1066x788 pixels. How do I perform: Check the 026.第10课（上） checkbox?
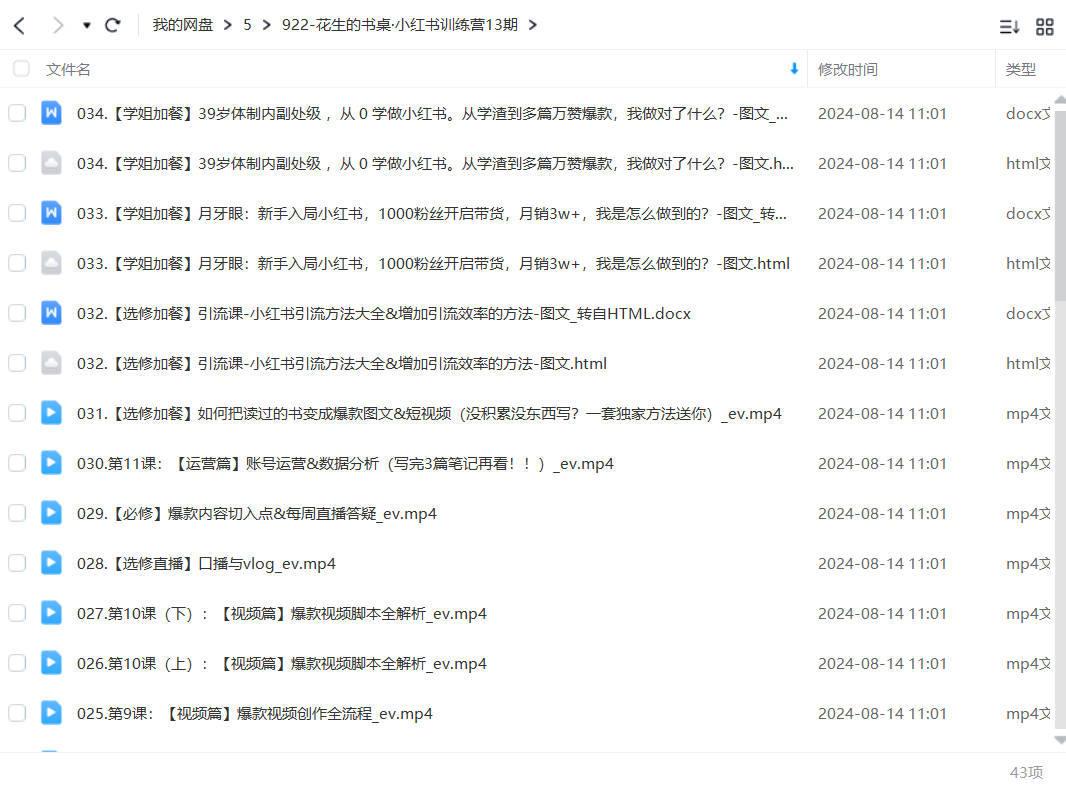tap(17, 663)
